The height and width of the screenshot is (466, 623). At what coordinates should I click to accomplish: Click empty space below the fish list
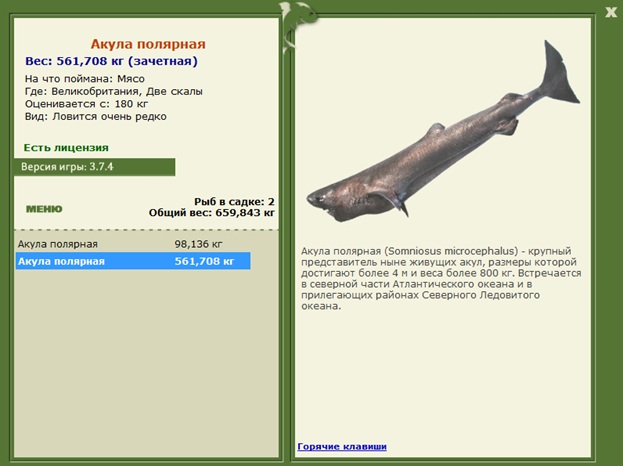[x=140, y=360]
